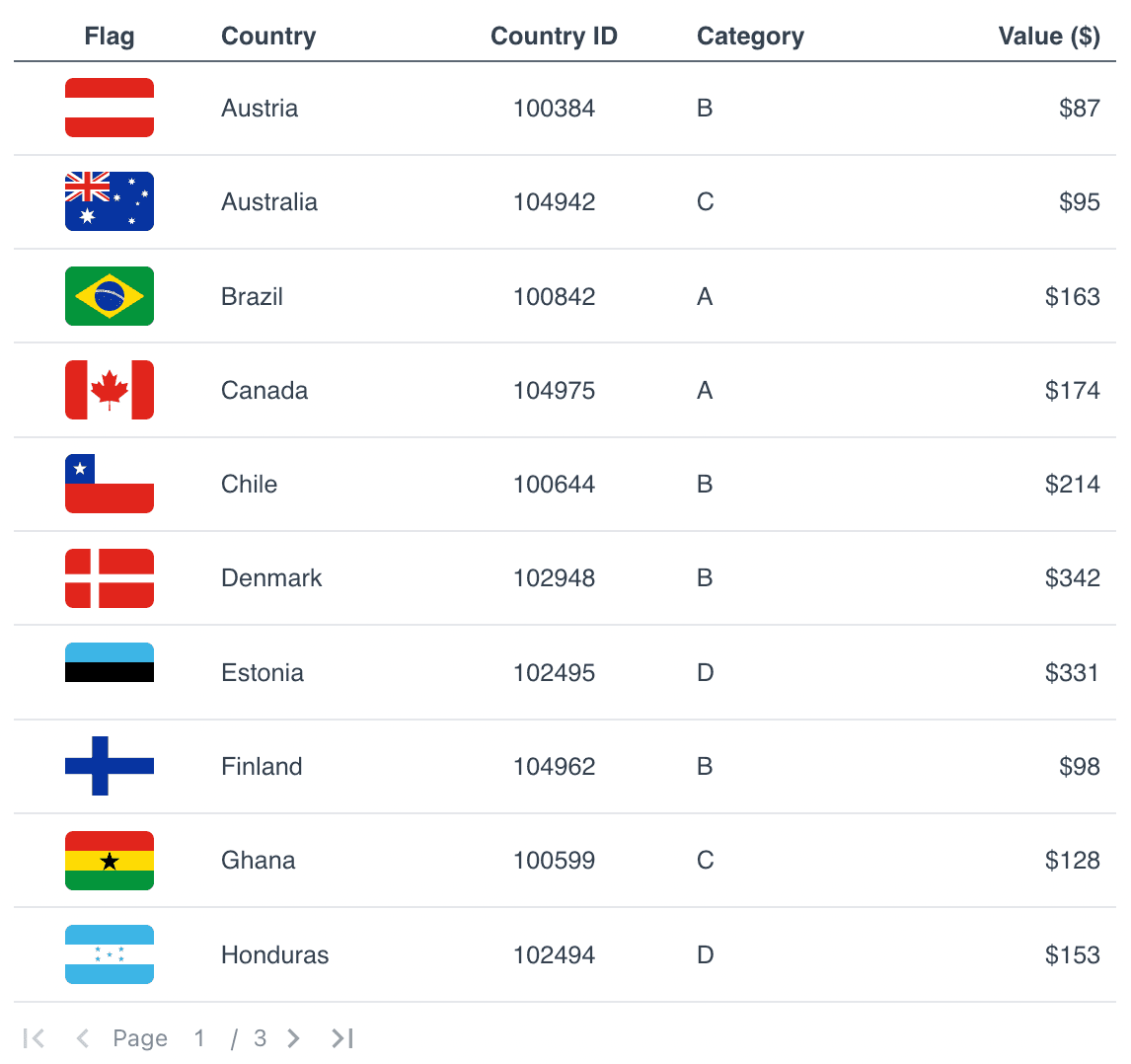Click the Honduras flag icon
The width and height of the screenshot is (1131, 1064).
tap(110, 954)
